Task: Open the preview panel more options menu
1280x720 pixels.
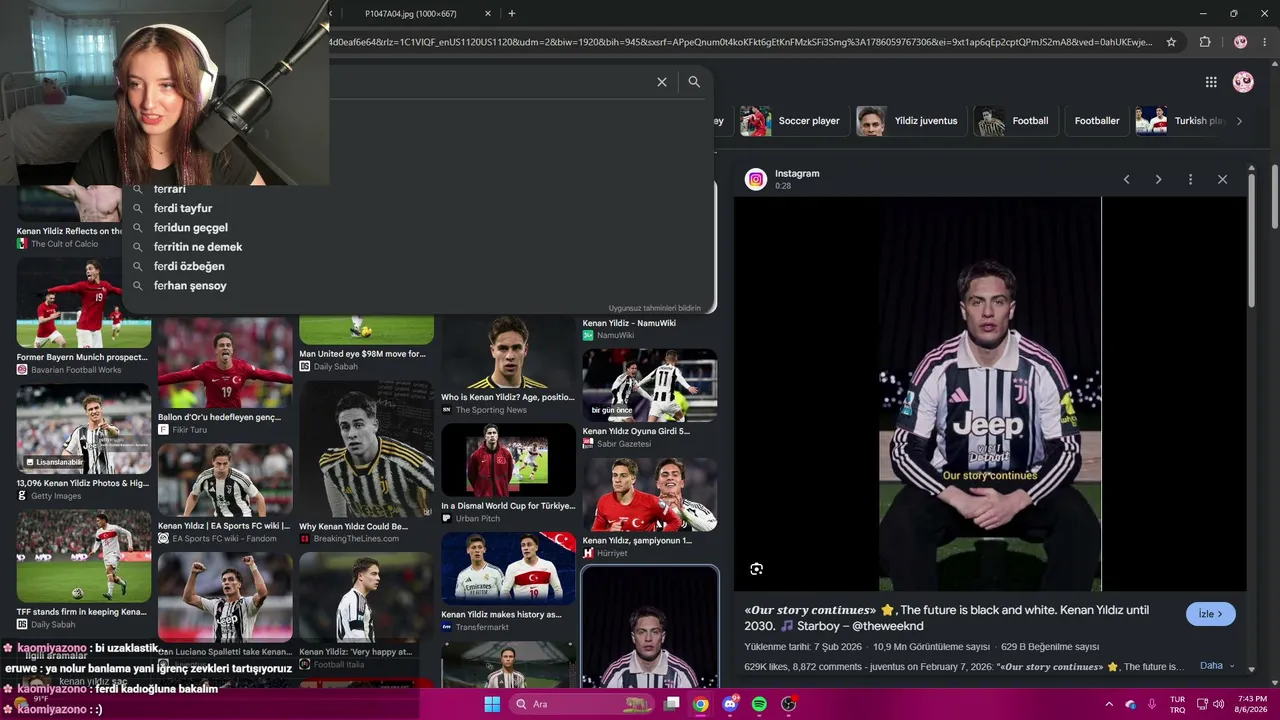Action: (x=1190, y=179)
